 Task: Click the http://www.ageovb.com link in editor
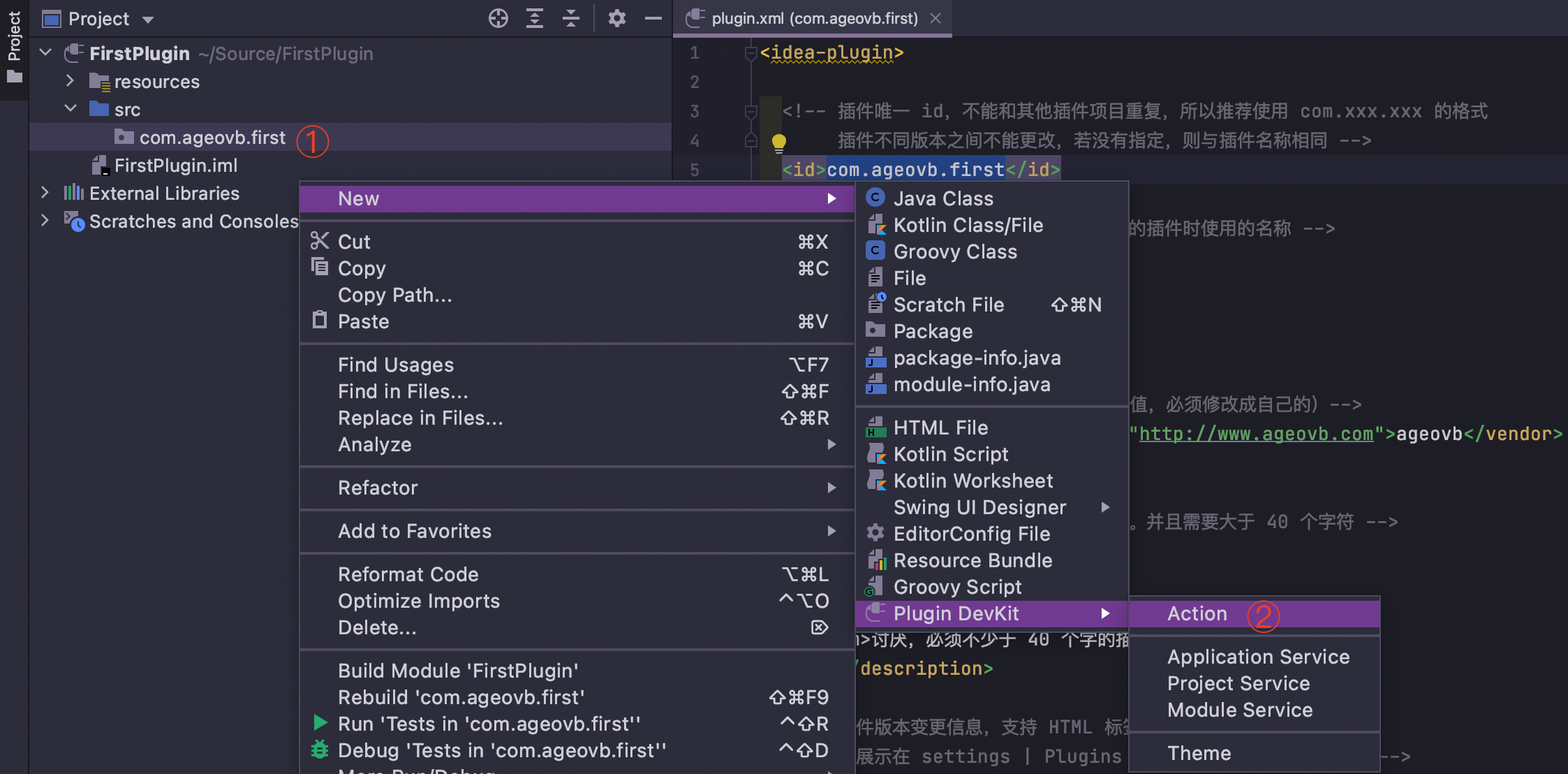(x=1256, y=434)
